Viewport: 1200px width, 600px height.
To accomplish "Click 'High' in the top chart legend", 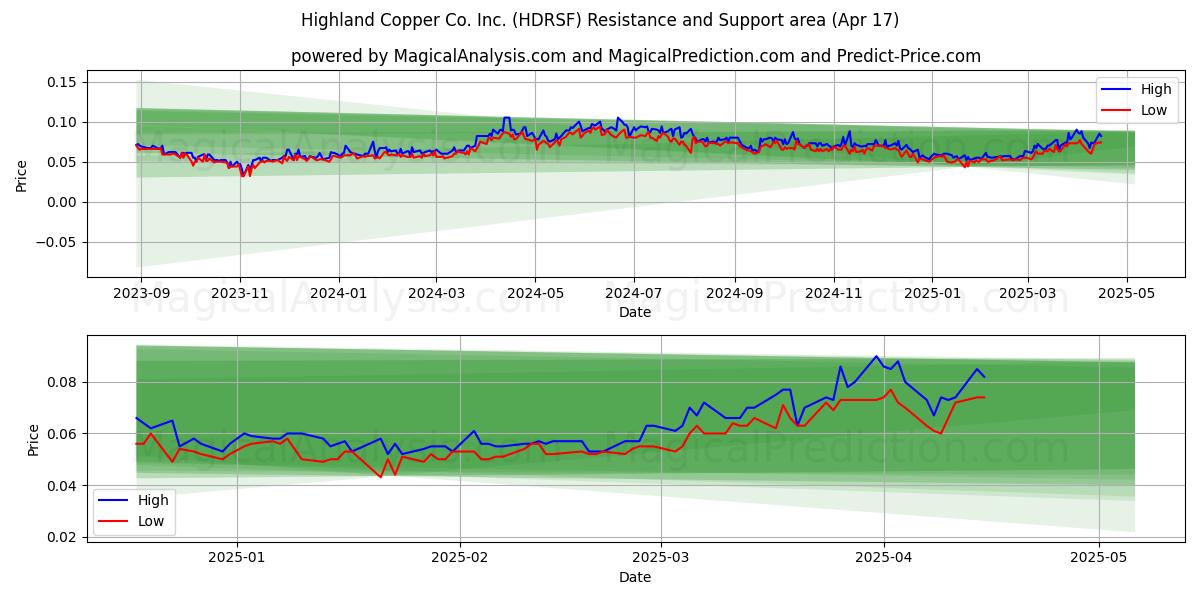I will (1156, 89).
